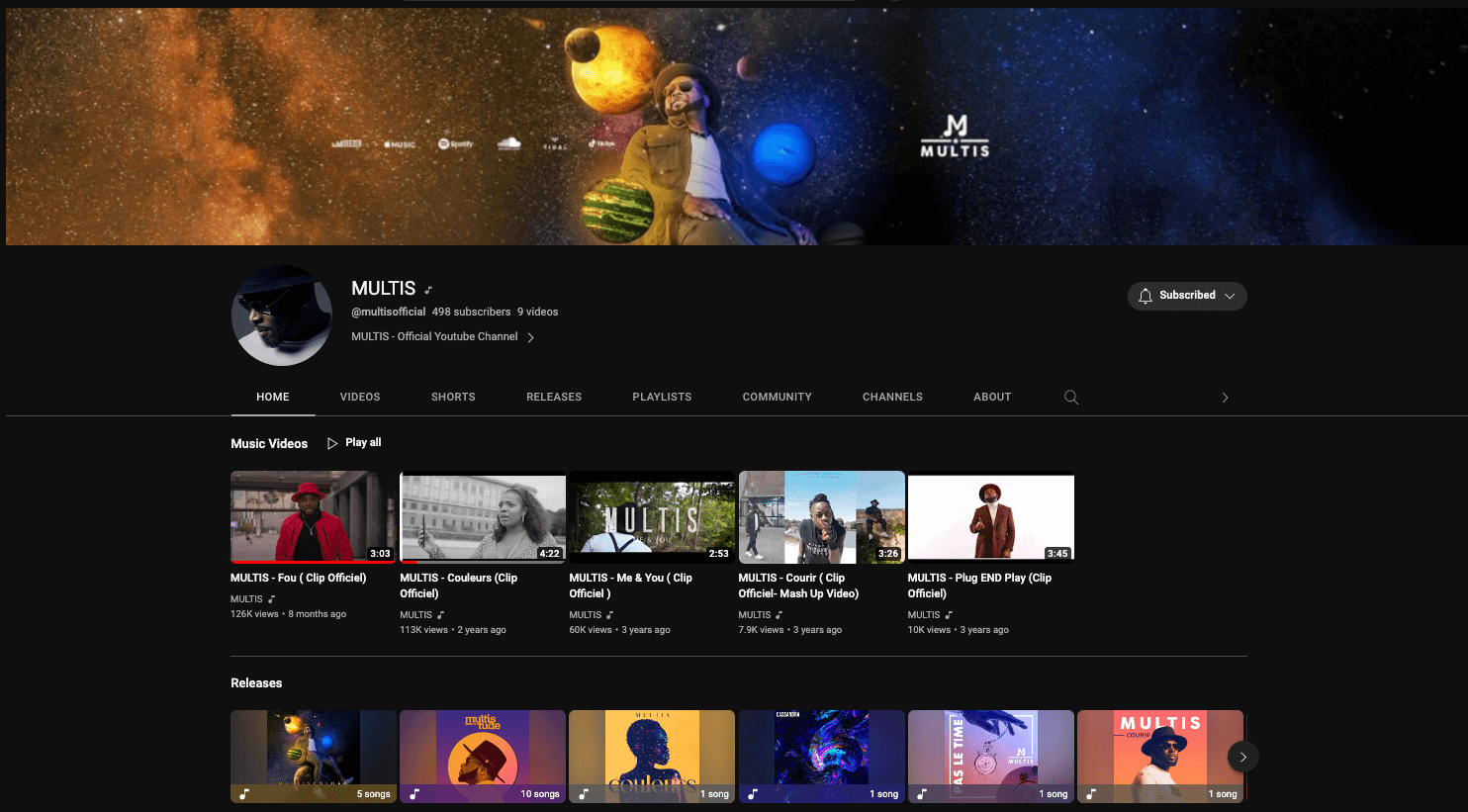
Task: Open the MULTIS Courir release cover
Action: coord(1159,757)
